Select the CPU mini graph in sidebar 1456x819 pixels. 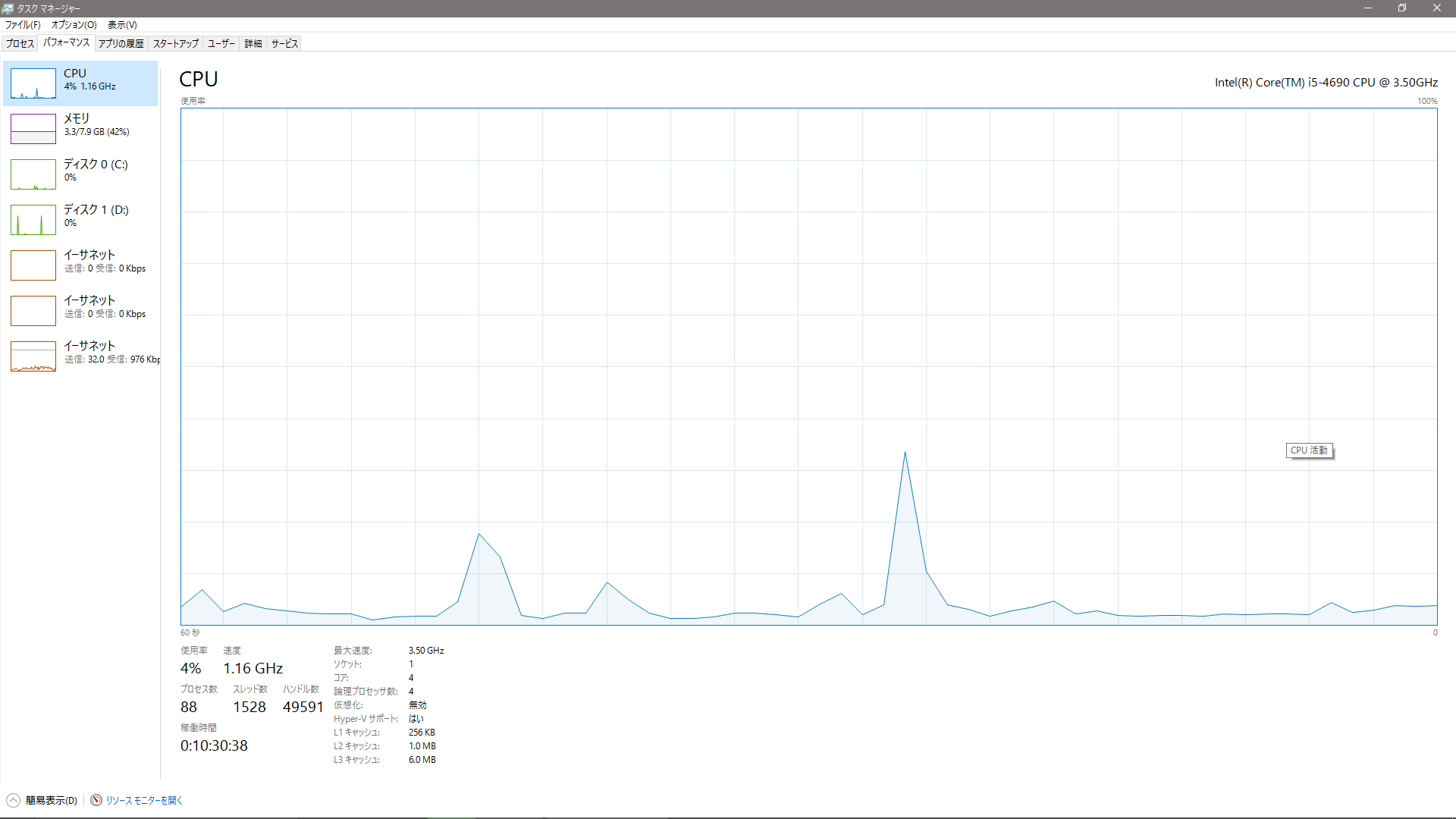[x=33, y=83]
